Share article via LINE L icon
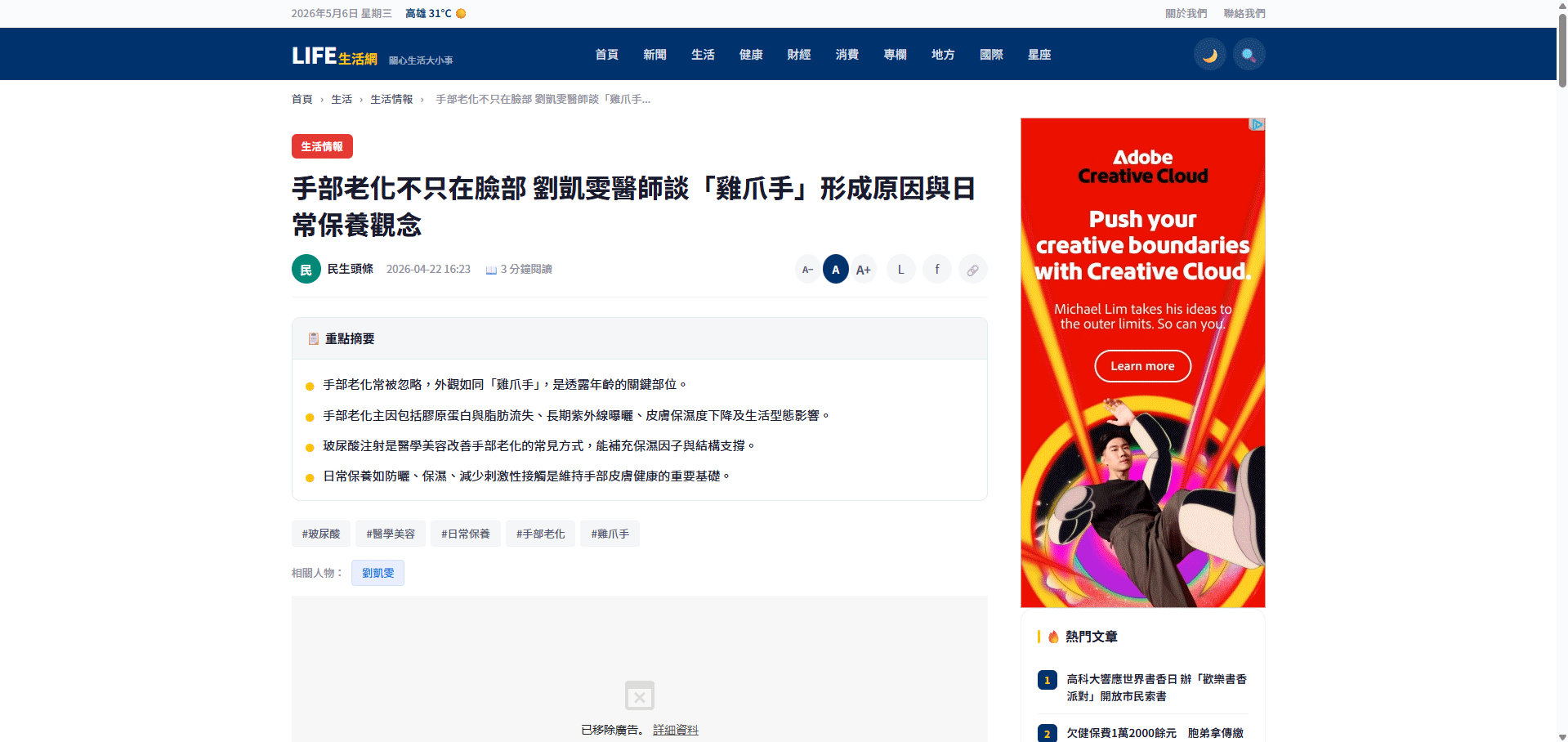Image resolution: width=1568 pixels, height=742 pixels. pyautogui.click(x=900, y=269)
